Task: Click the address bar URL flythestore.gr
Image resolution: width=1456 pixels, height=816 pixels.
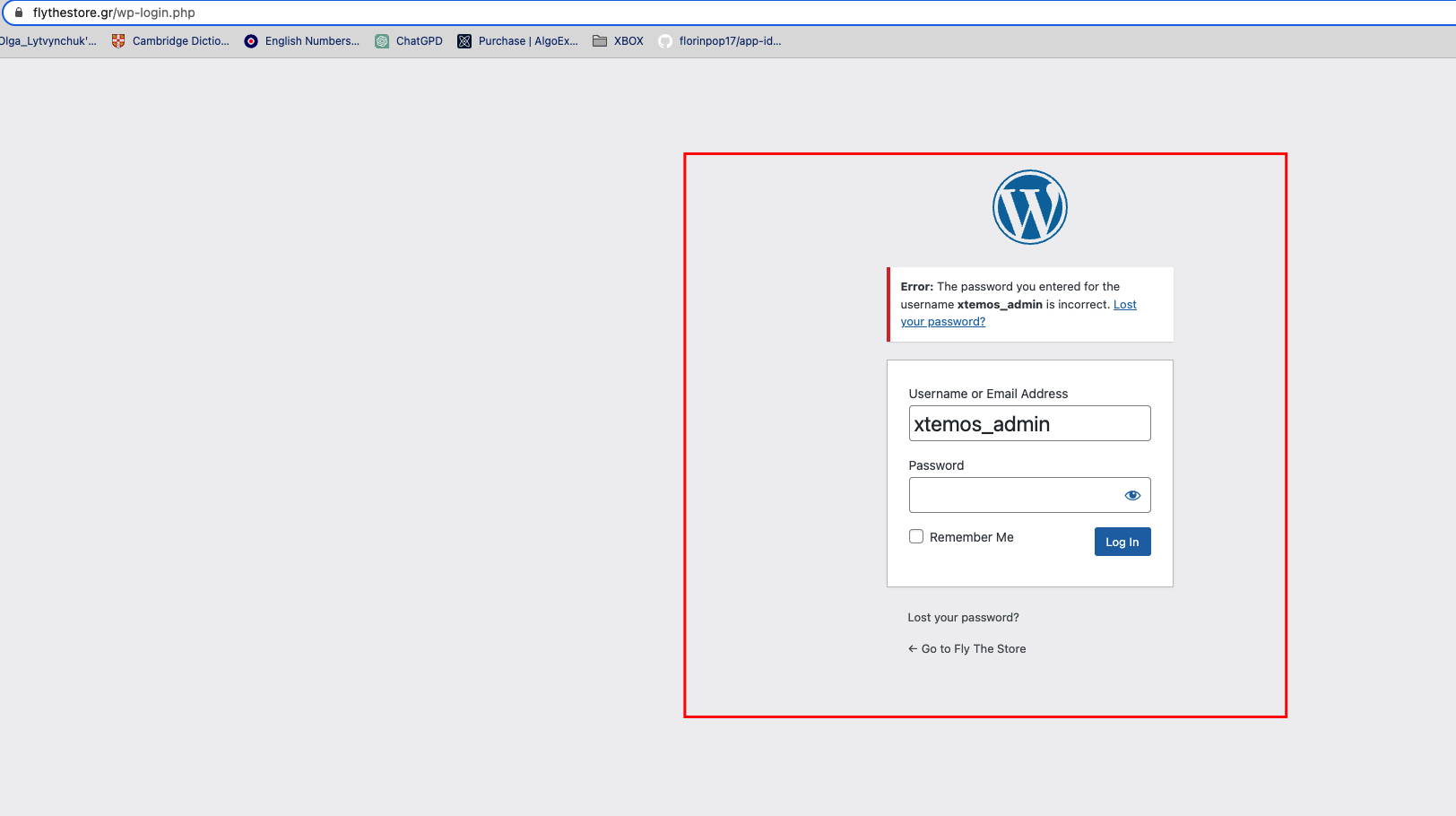Action: click(114, 13)
